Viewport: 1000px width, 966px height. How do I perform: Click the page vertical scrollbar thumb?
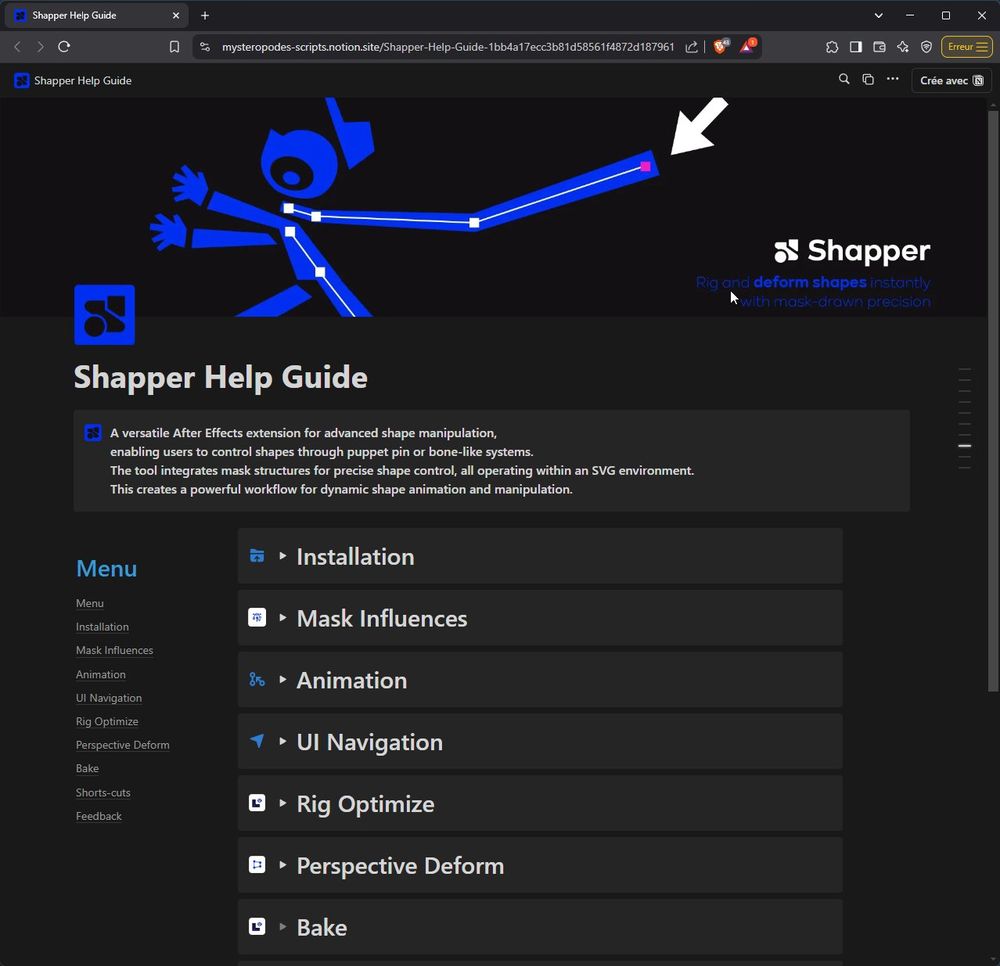coord(993,400)
